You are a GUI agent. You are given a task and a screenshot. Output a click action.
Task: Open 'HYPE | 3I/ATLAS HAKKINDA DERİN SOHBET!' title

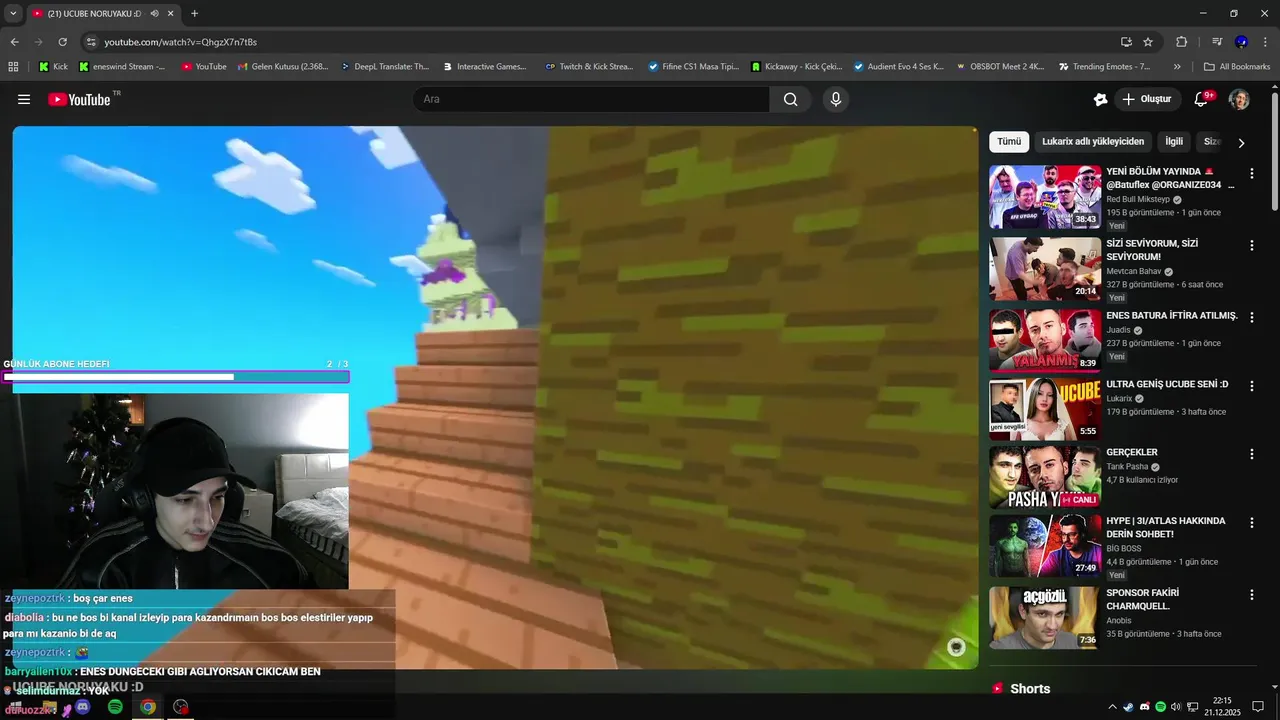(x=1166, y=527)
